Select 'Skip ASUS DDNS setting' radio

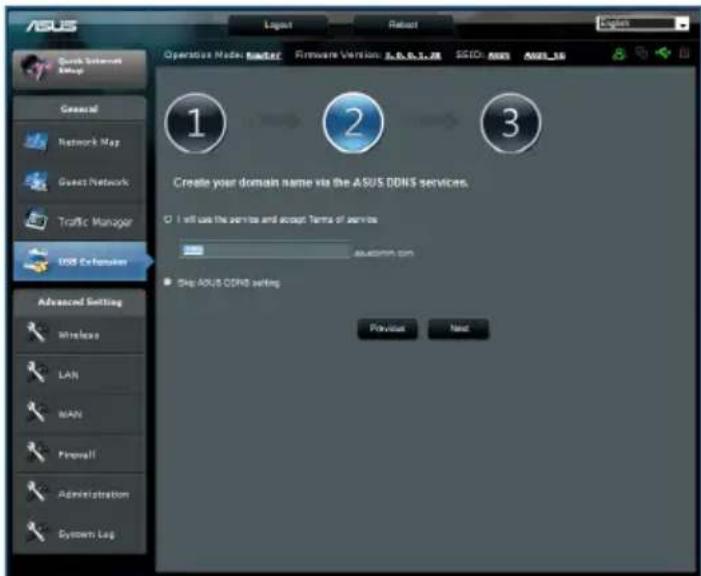(x=168, y=282)
